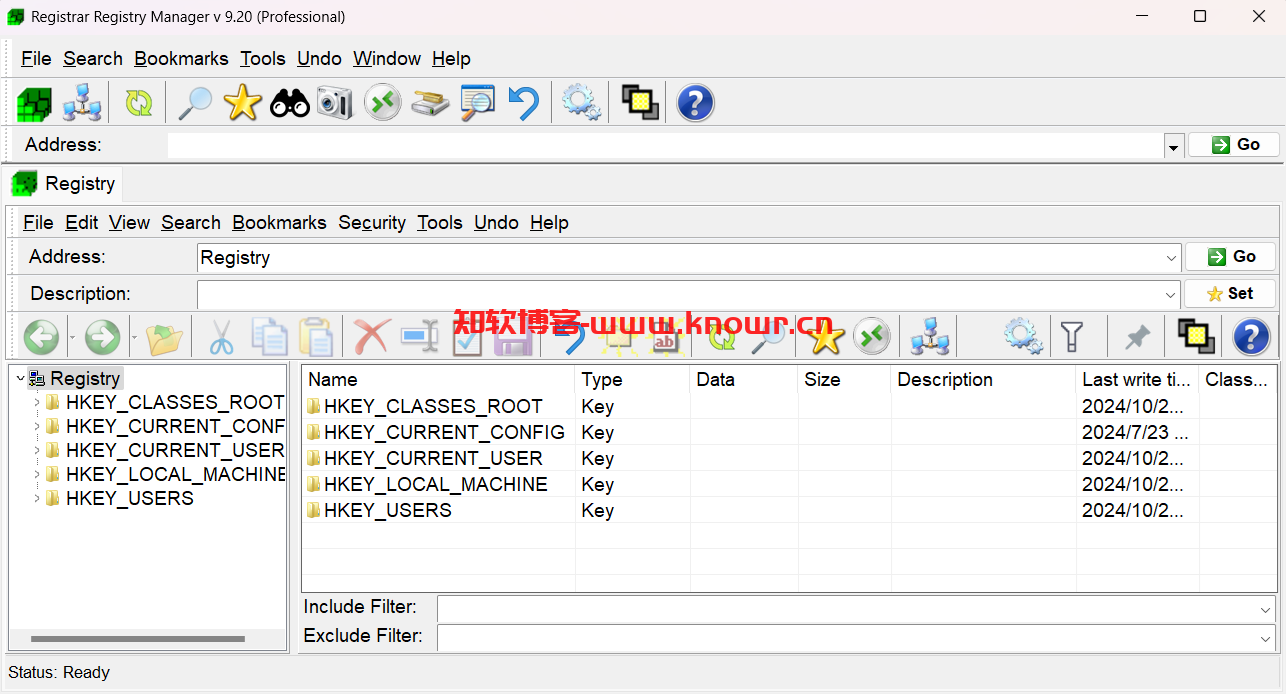The height and width of the screenshot is (694, 1286).
Task: Expand HKEY_CURRENT_USER tree node
Action: 37,451
